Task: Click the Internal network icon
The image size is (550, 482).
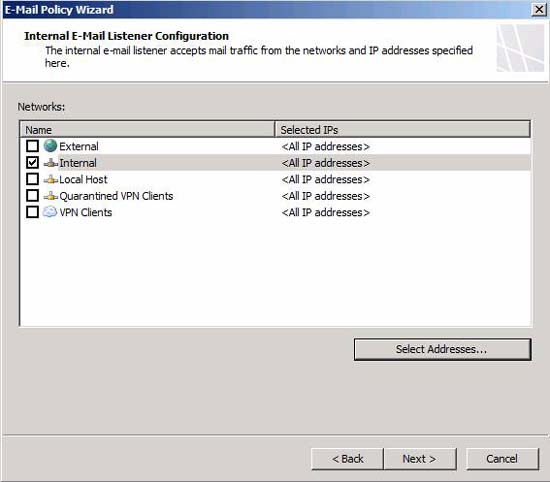Action: tap(51, 163)
